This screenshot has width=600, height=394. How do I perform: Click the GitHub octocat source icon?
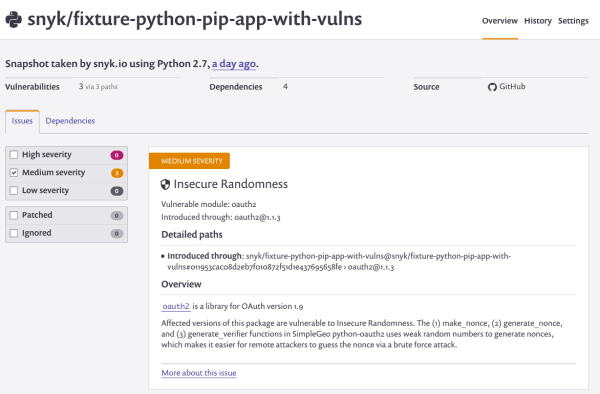coord(492,87)
